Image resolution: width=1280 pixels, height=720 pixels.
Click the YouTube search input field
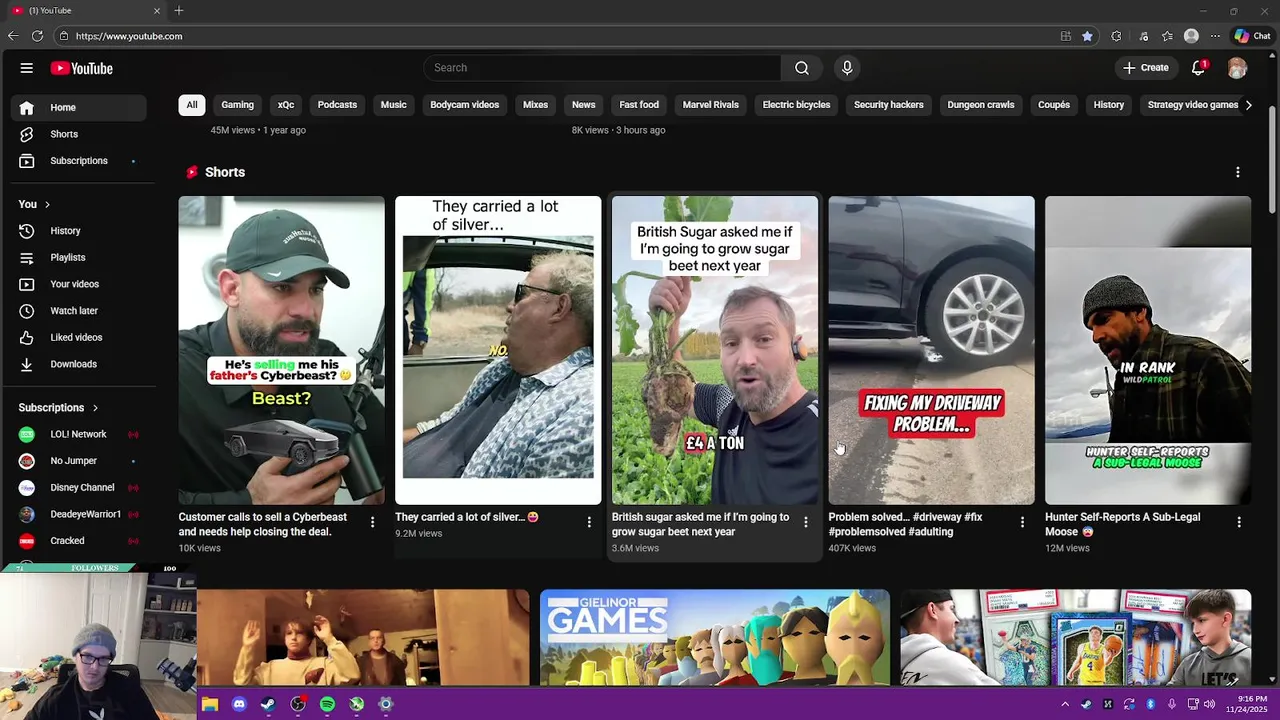tap(602, 68)
